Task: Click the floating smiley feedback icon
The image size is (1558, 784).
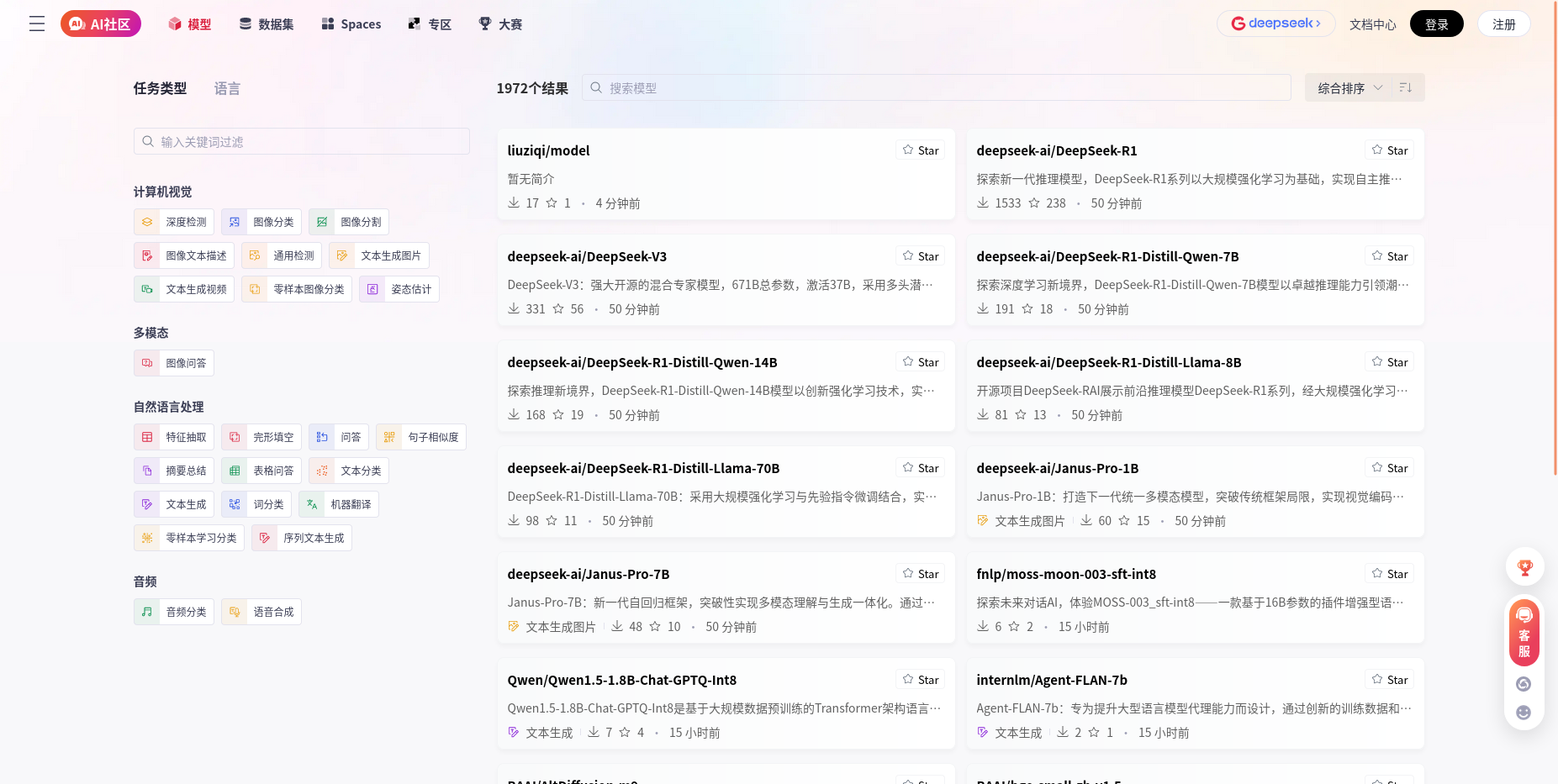Action: point(1524,713)
